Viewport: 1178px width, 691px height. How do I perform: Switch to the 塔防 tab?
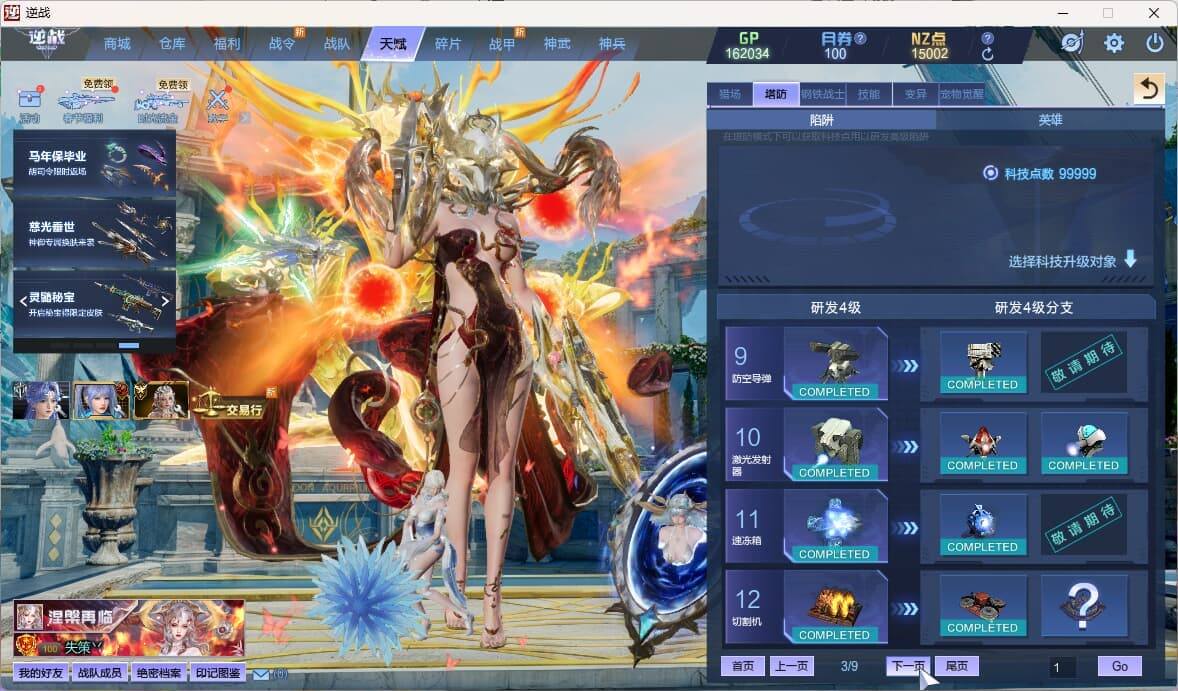click(776, 94)
